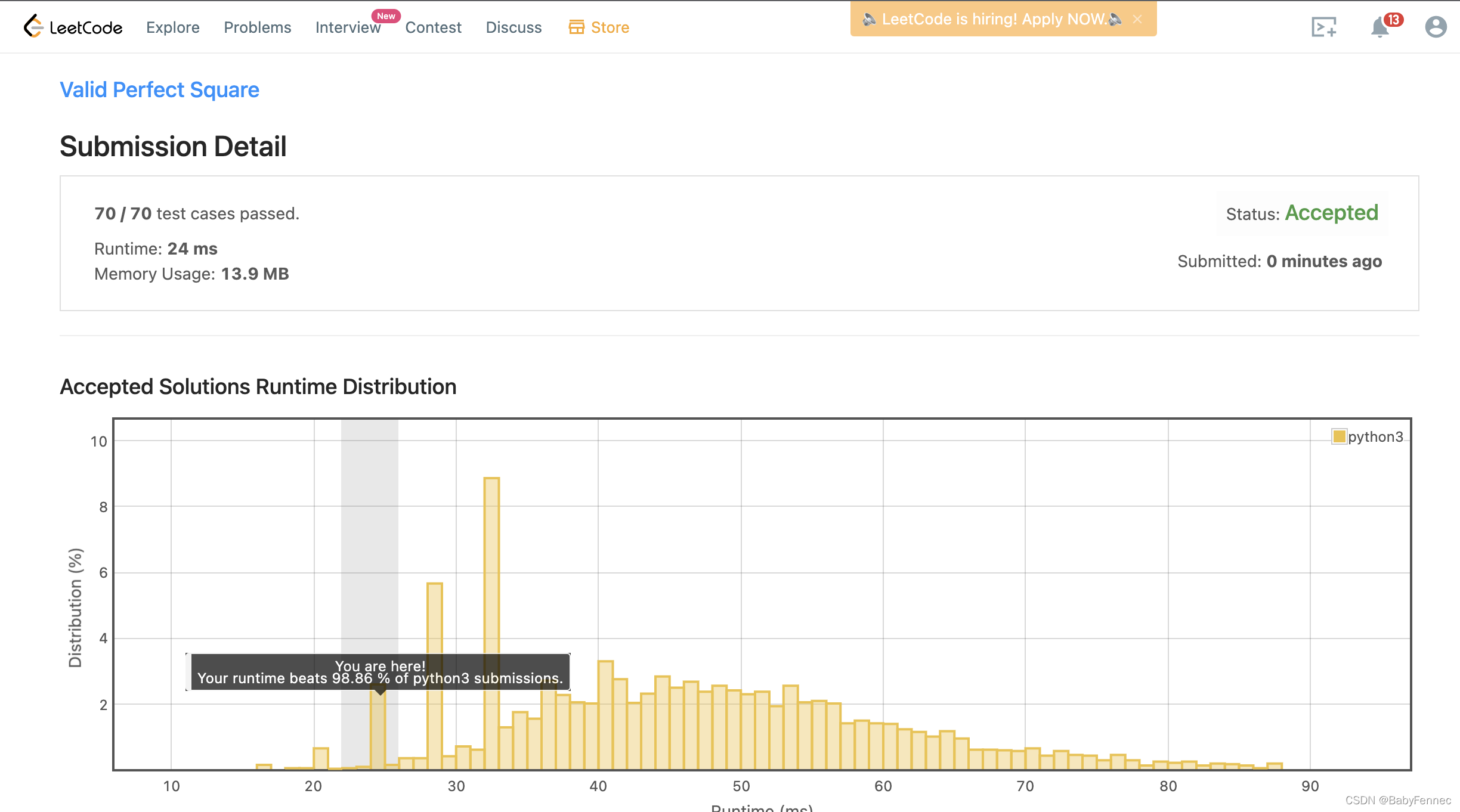1460x812 pixels.
Task: Click the highlighted 24 ms runtime bar
Action: (x=378, y=733)
